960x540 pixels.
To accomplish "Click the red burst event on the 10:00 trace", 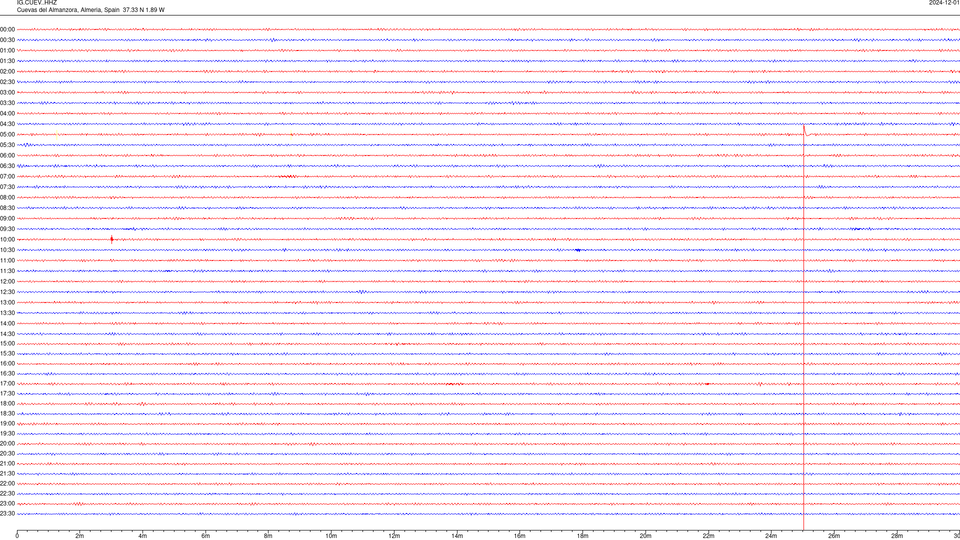I will pyautogui.click(x=111, y=239).
